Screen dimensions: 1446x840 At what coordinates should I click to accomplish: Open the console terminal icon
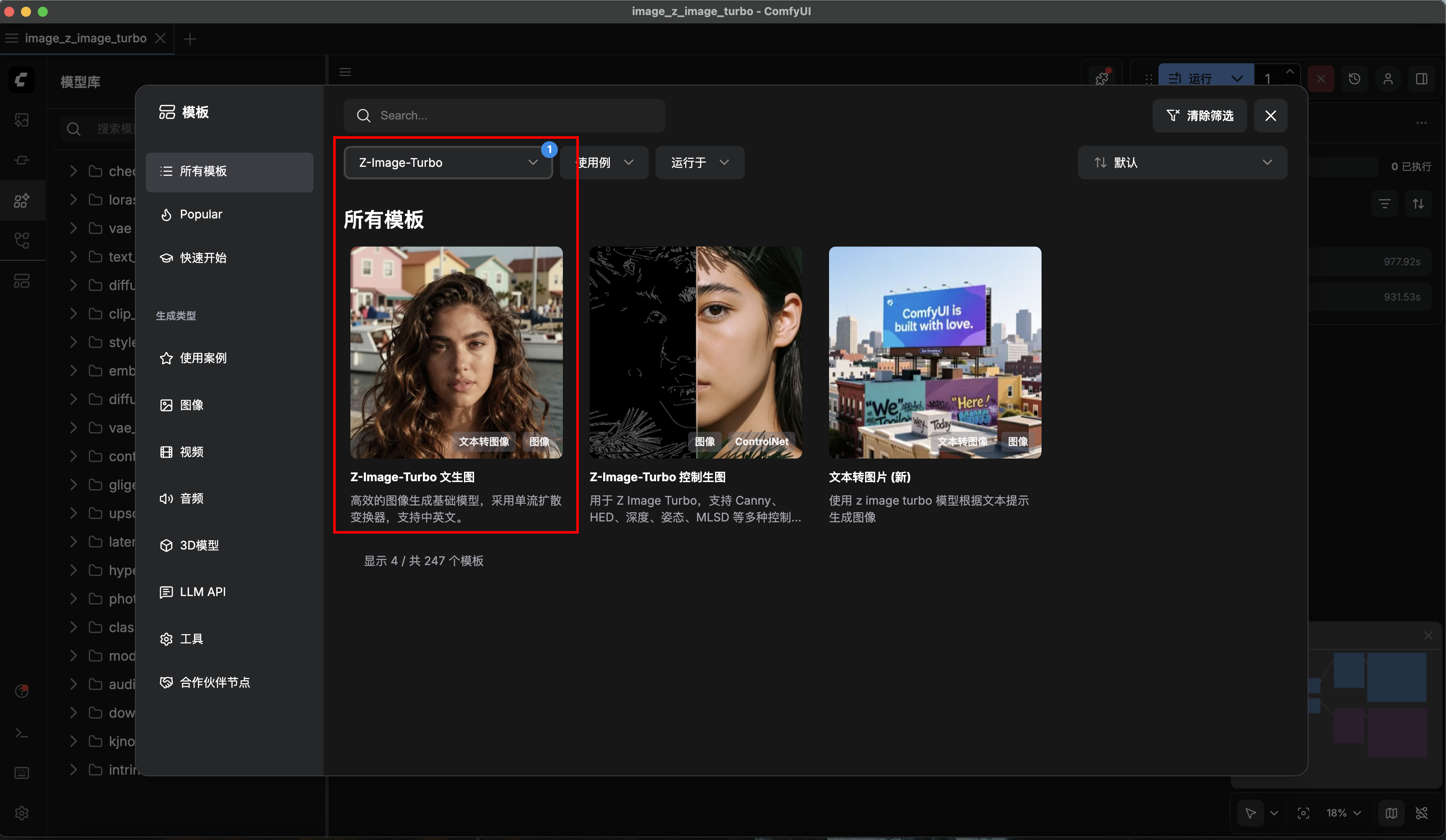click(x=22, y=733)
